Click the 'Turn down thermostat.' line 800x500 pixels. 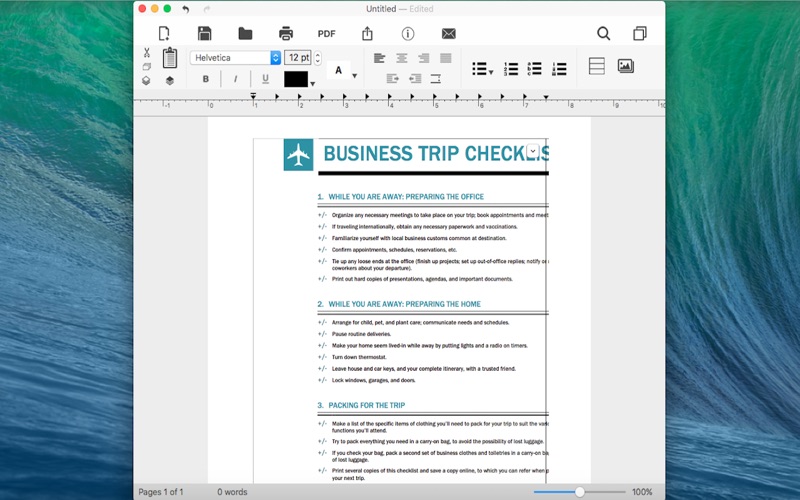(x=359, y=357)
